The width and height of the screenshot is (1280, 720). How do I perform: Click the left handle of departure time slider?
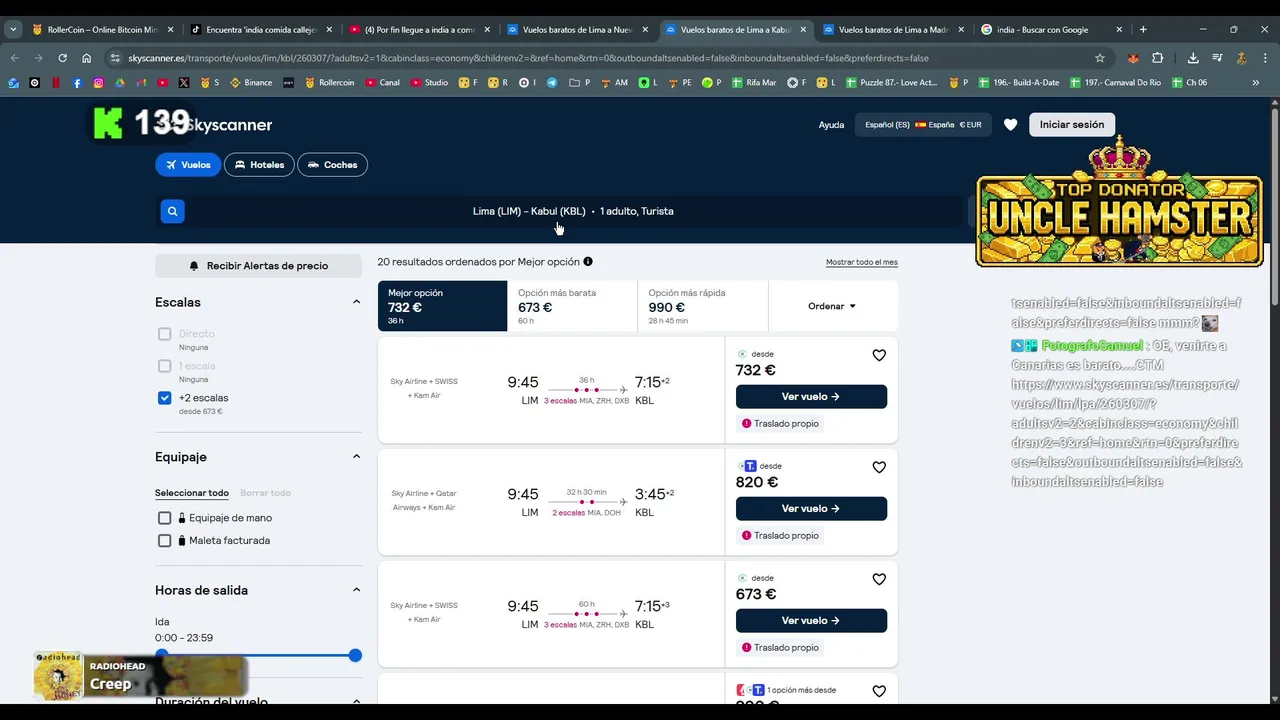pyautogui.click(x=162, y=655)
